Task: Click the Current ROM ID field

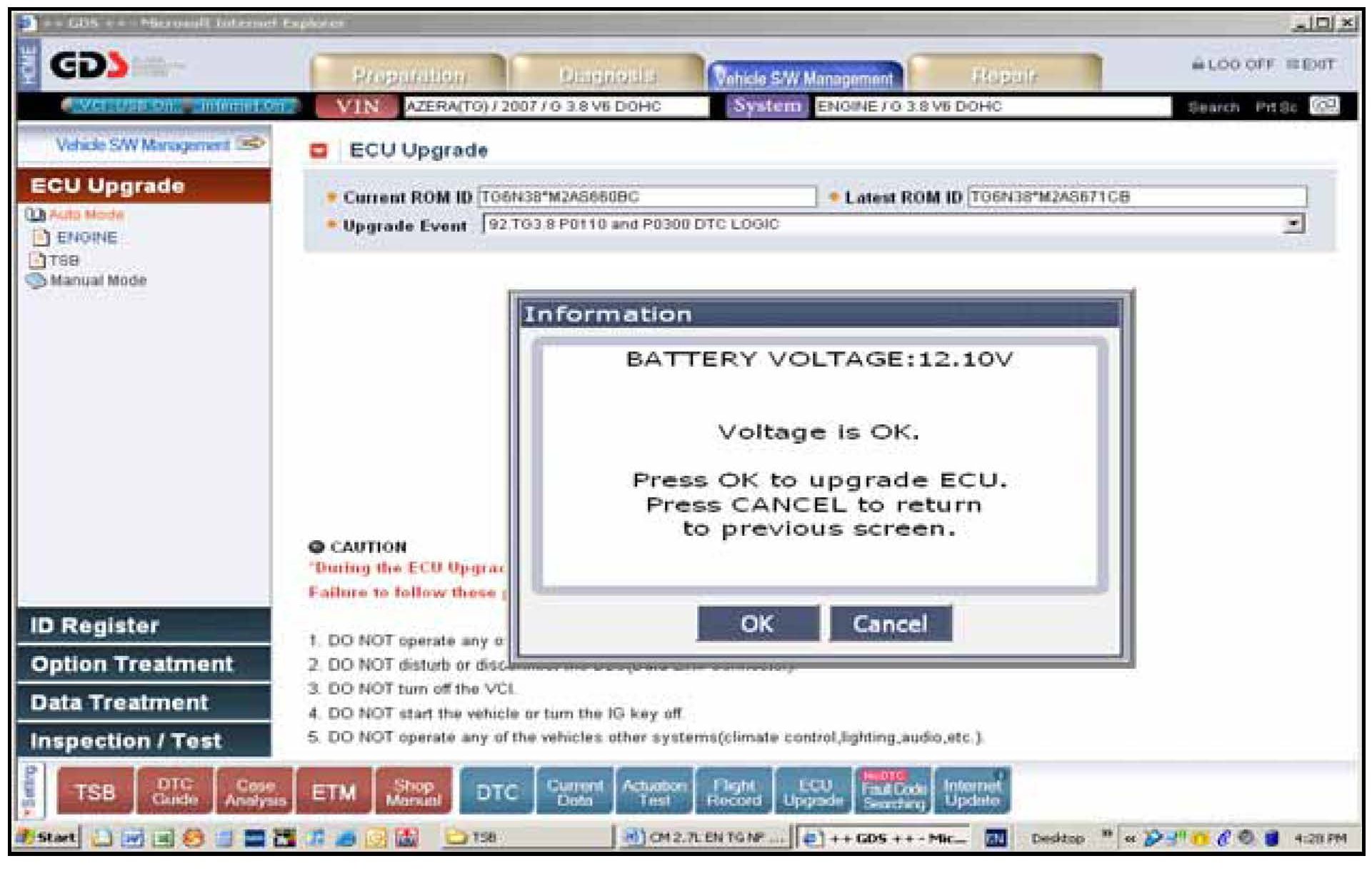Action: [x=646, y=197]
